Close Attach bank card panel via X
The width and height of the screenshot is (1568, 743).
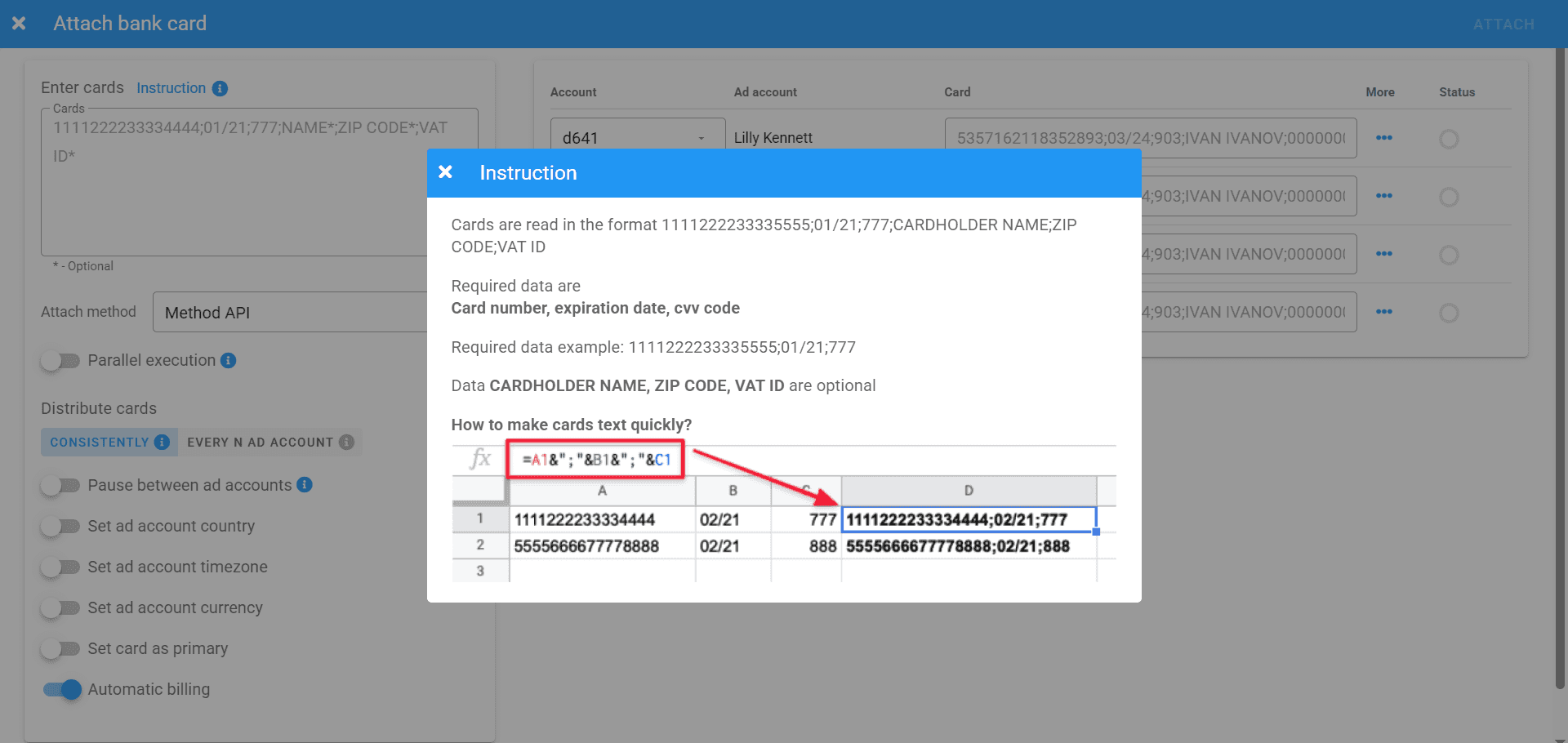[x=19, y=24]
